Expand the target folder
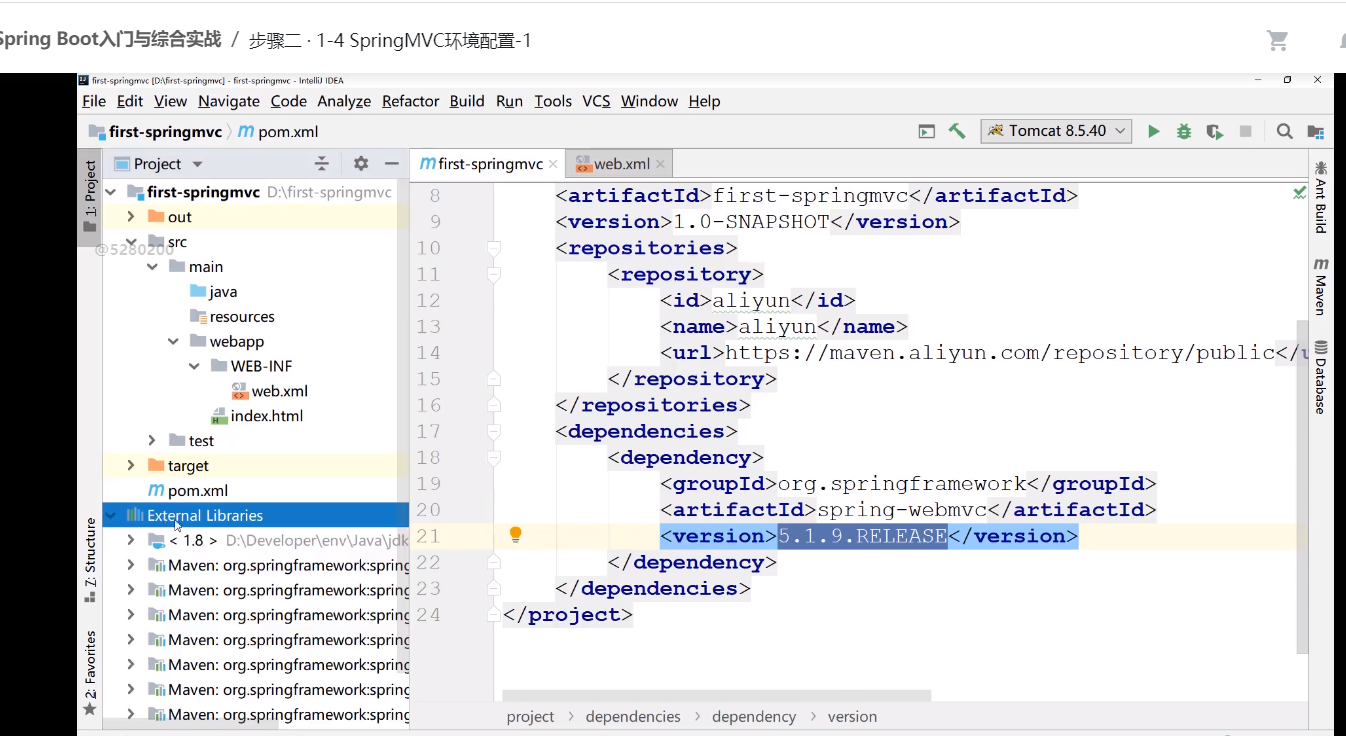Image resolution: width=1346 pixels, height=736 pixels. point(131,466)
